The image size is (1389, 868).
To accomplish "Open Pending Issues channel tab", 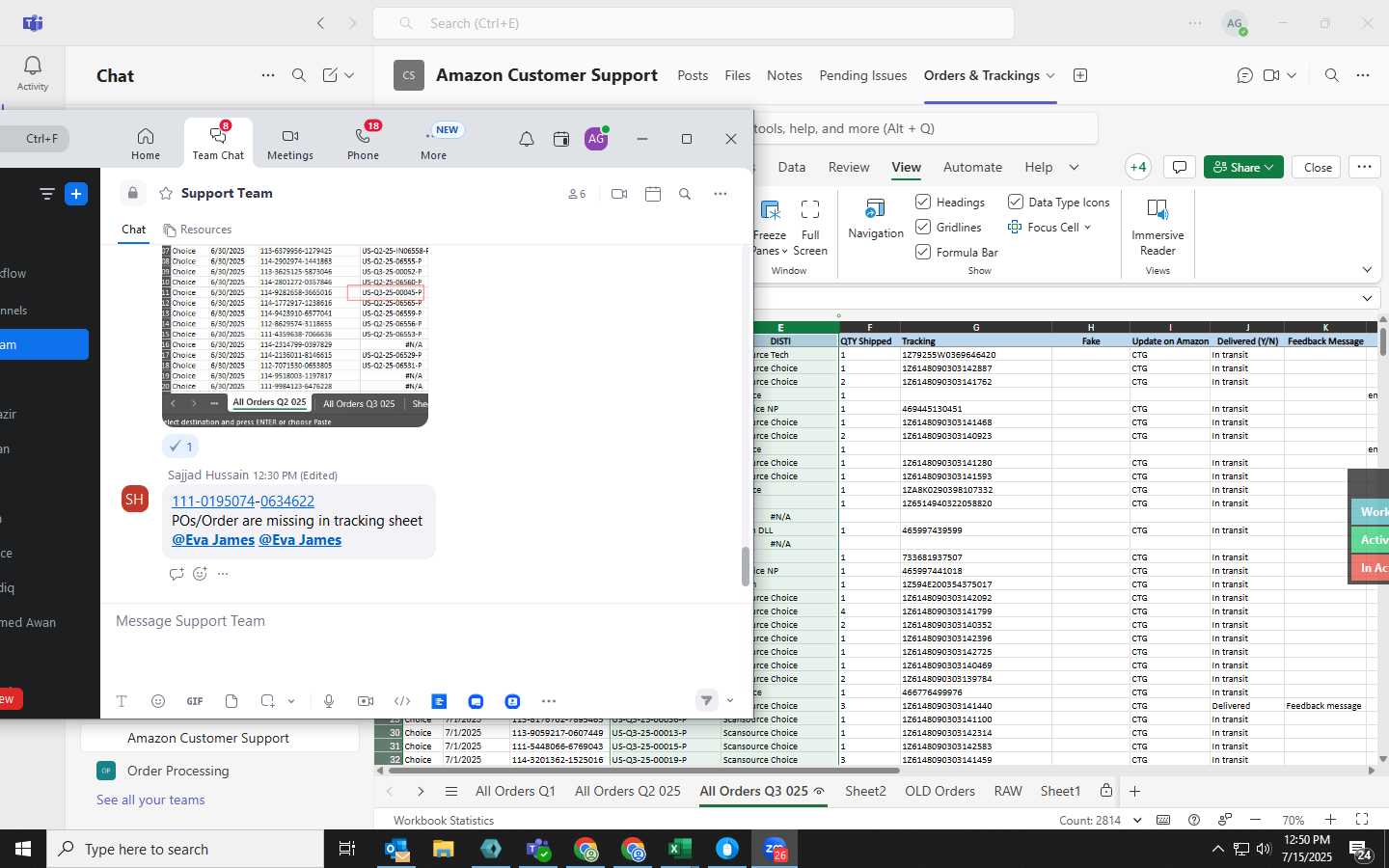I will coord(863,75).
